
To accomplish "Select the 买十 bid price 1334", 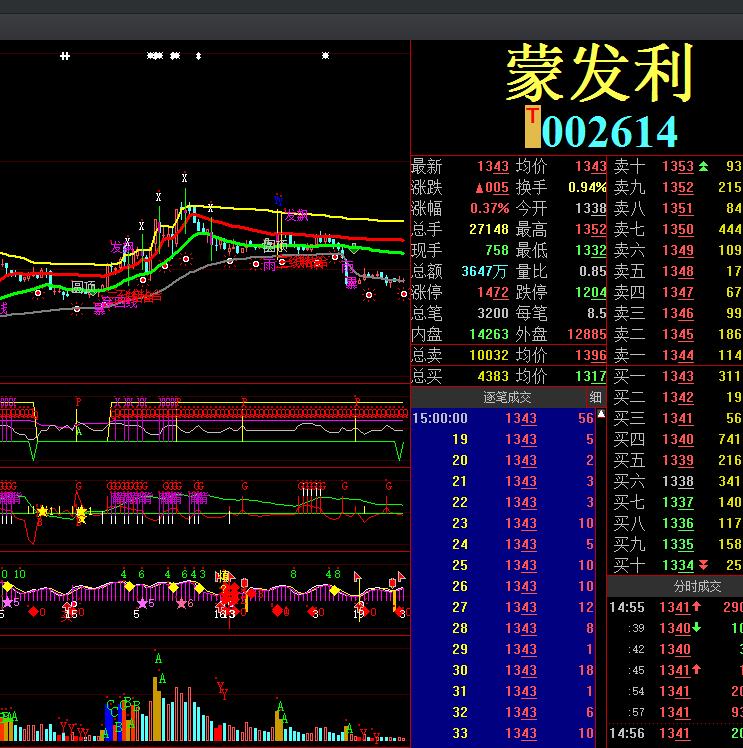I will tap(678, 565).
